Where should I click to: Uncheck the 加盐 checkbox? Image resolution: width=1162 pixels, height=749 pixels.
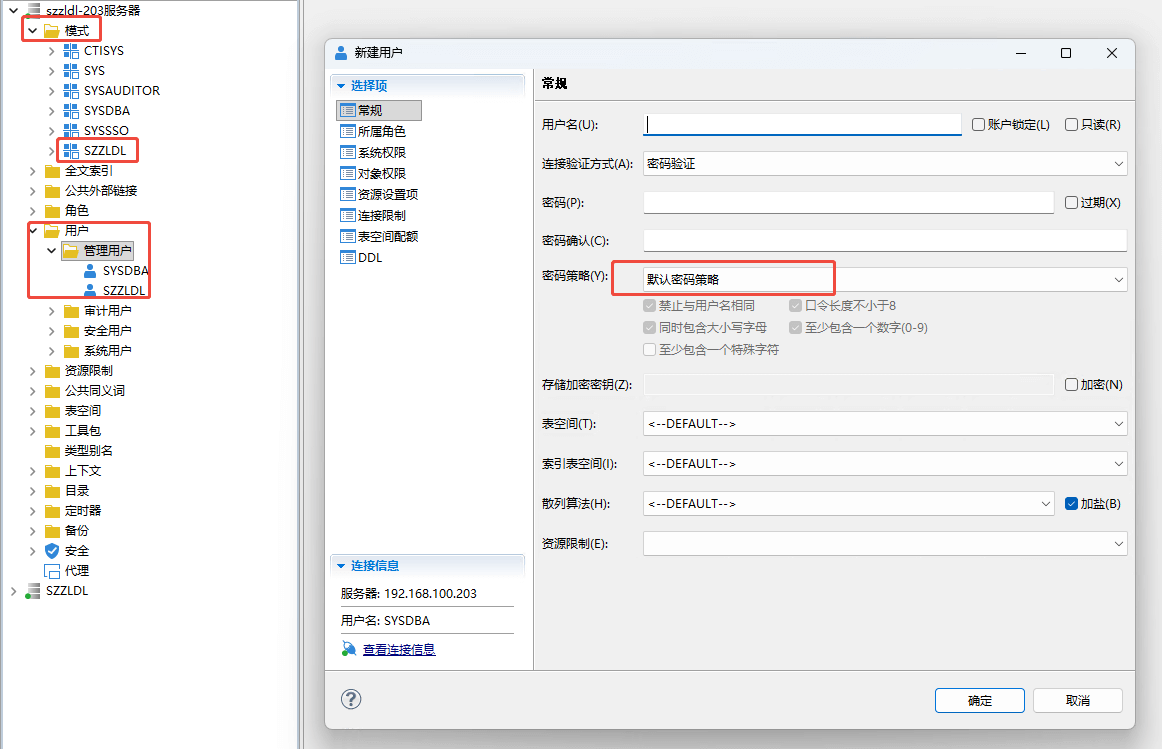[x=1071, y=504]
